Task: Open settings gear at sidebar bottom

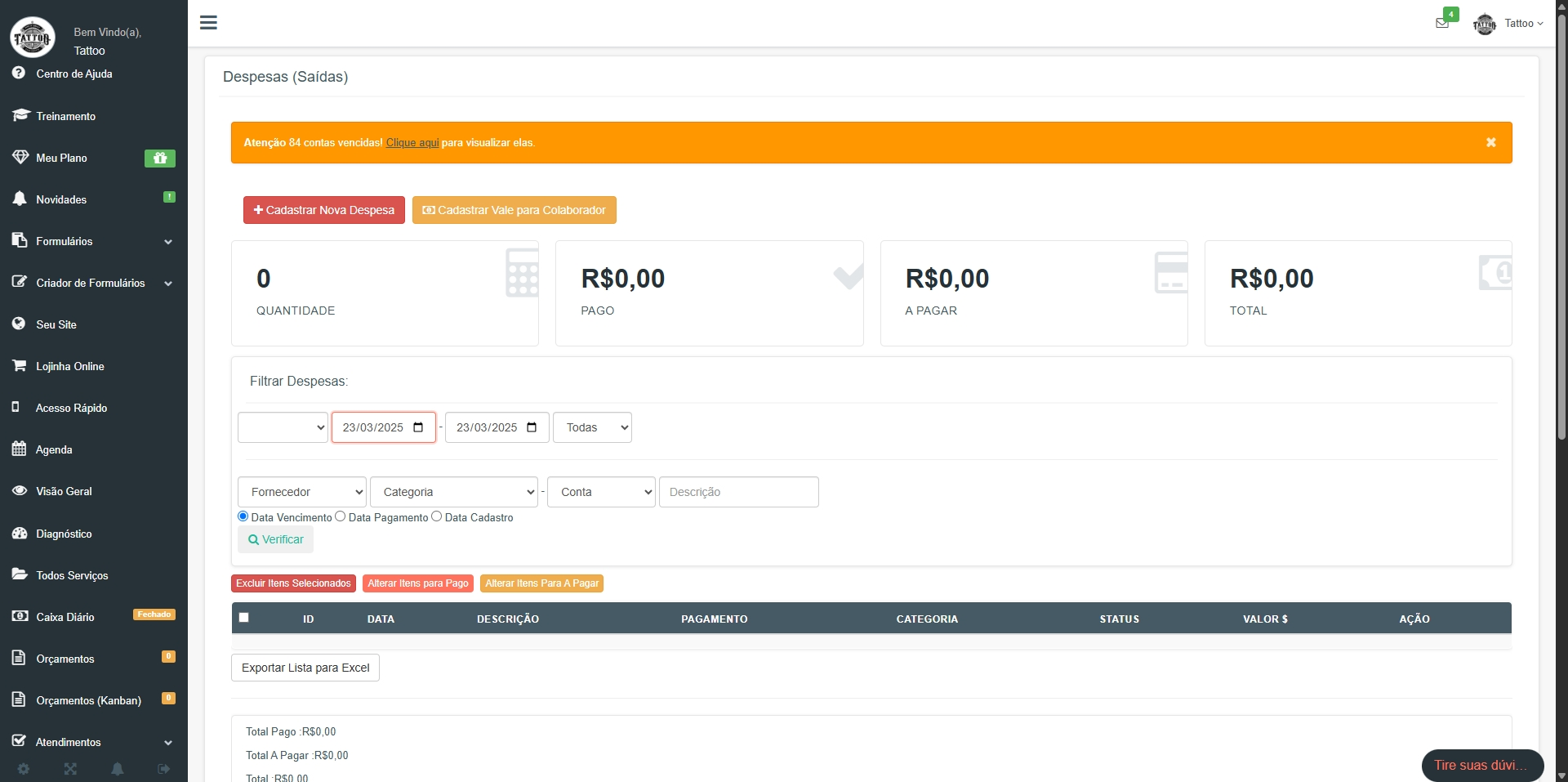Action: (x=24, y=769)
